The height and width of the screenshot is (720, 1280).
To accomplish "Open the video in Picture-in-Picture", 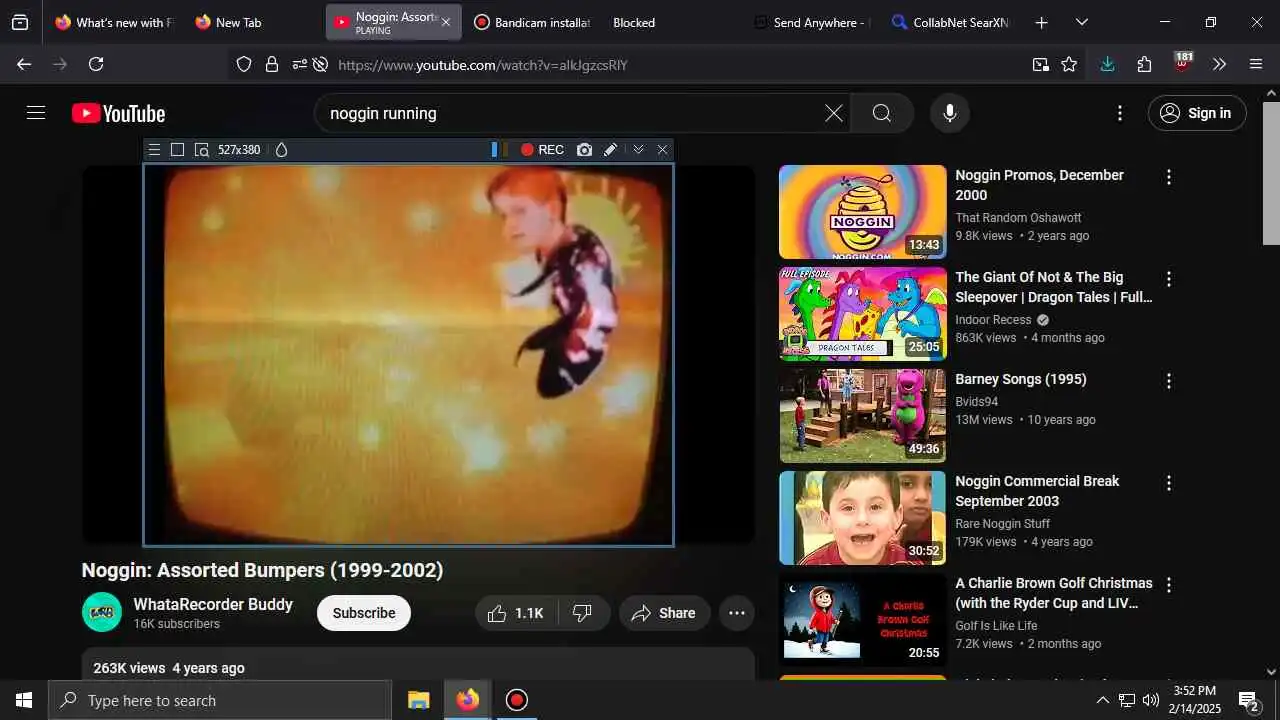I will [x=1041, y=64].
